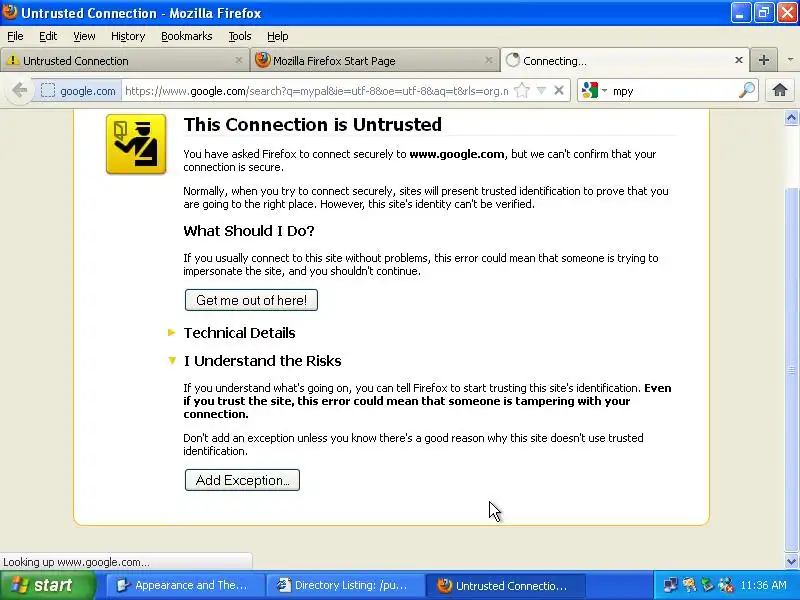Open the Bookmarks menu
Image resolution: width=800 pixels, height=600 pixels.
click(x=187, y=36)
